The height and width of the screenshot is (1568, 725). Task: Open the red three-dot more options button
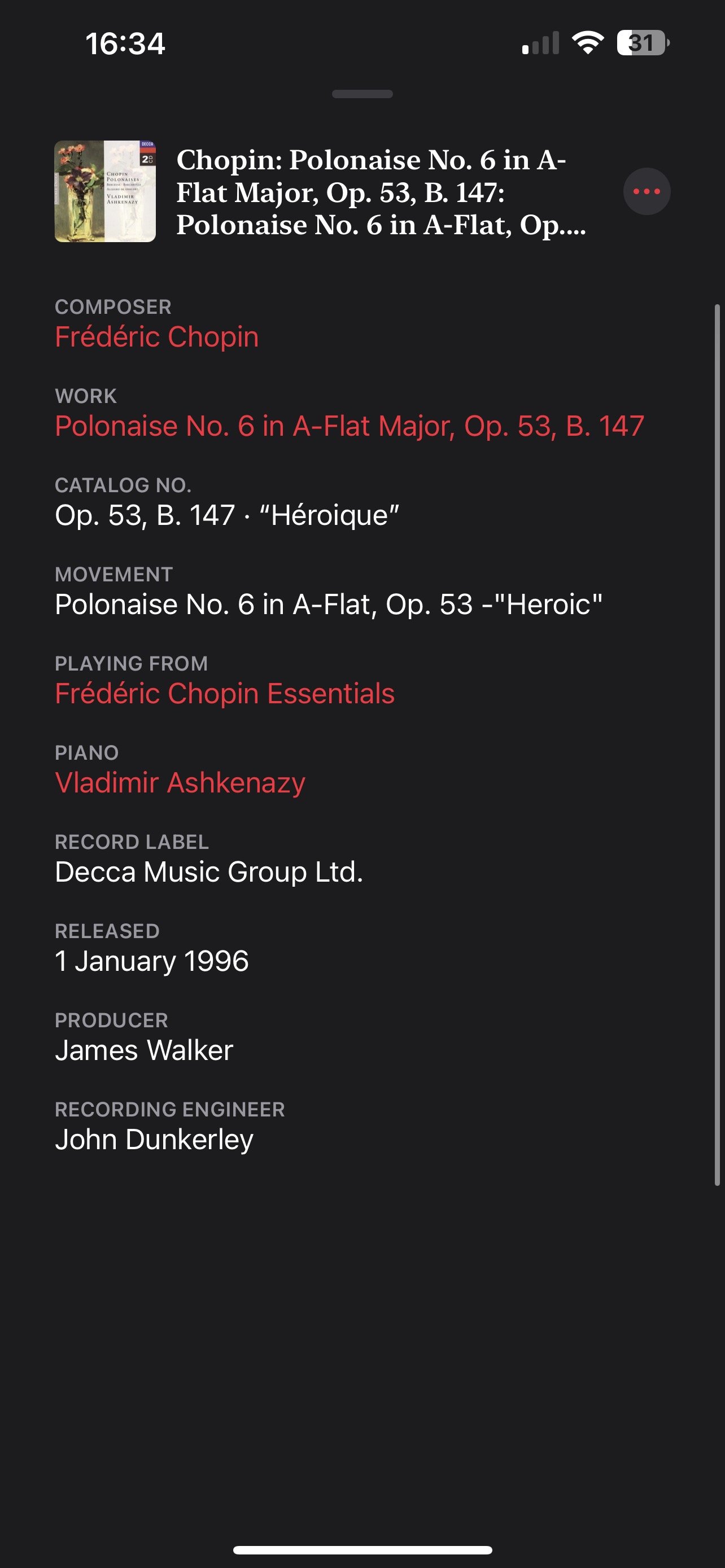tap(647, 191)
